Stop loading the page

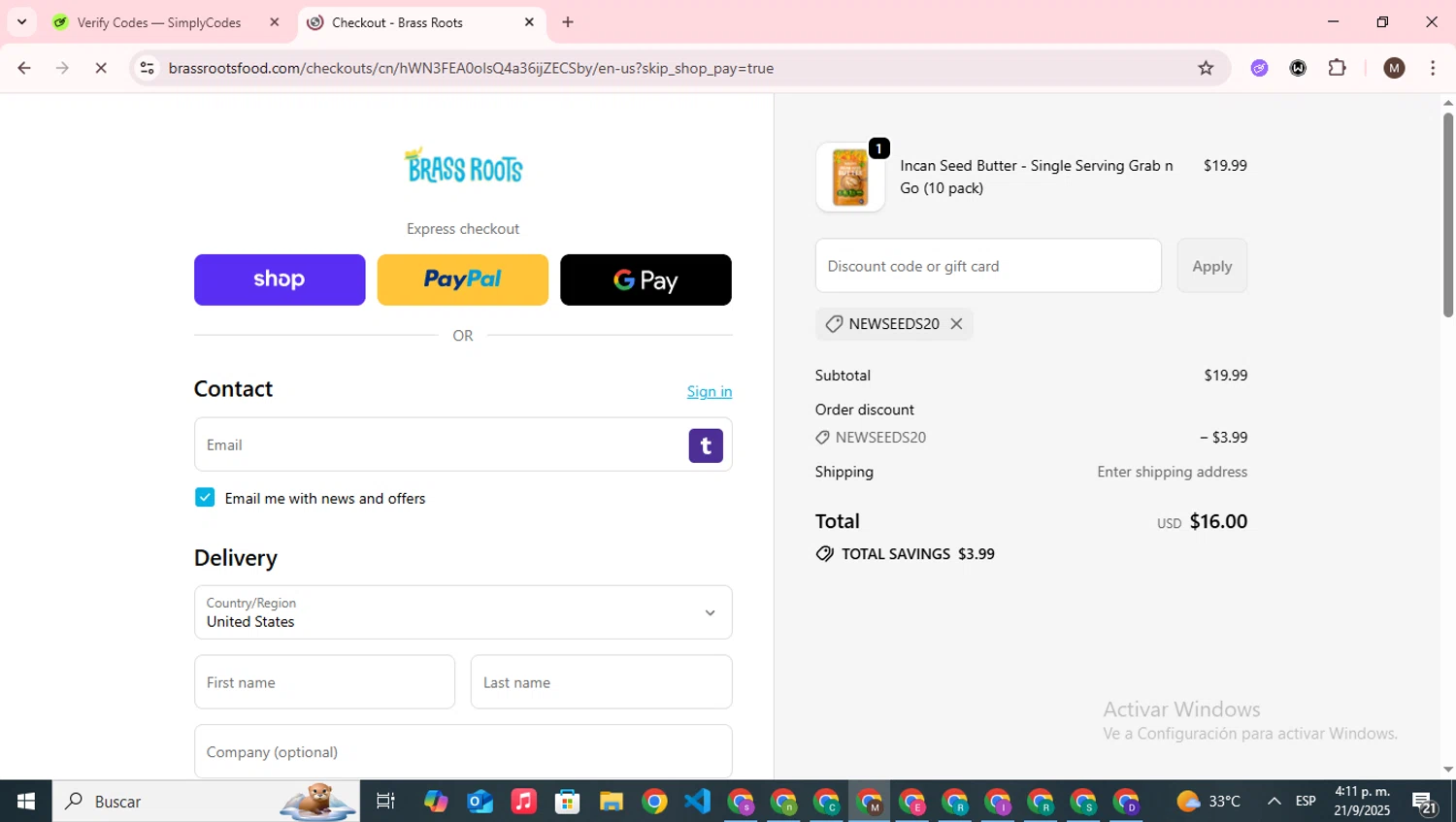coord(101,68)
